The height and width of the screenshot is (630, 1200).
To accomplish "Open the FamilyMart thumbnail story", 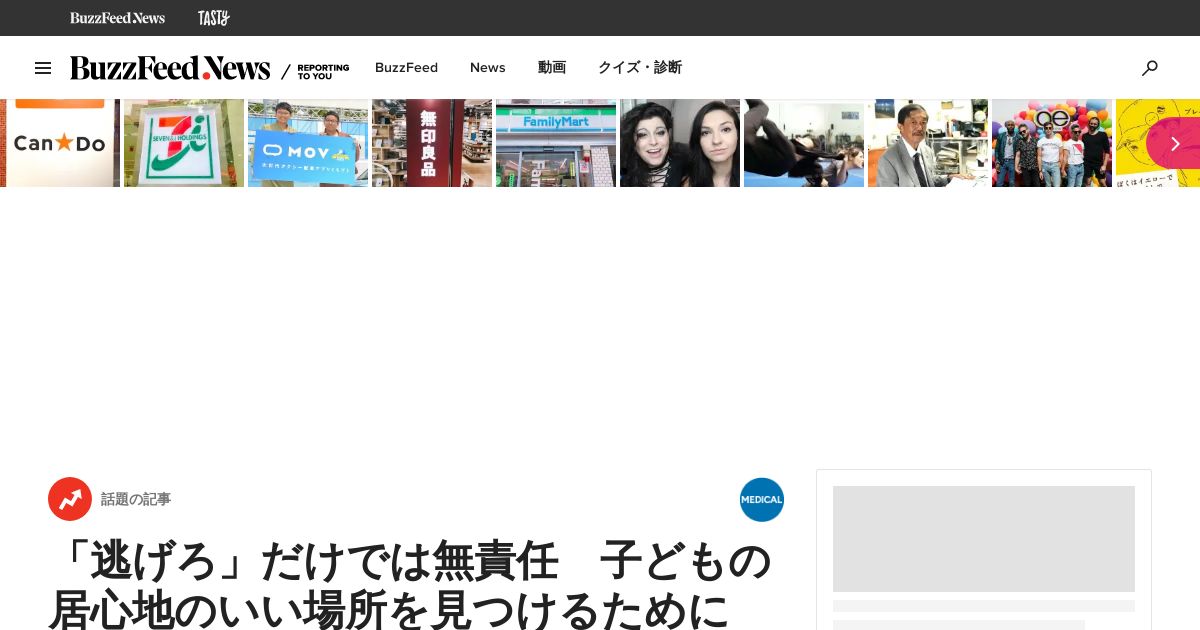I will 556,143.
